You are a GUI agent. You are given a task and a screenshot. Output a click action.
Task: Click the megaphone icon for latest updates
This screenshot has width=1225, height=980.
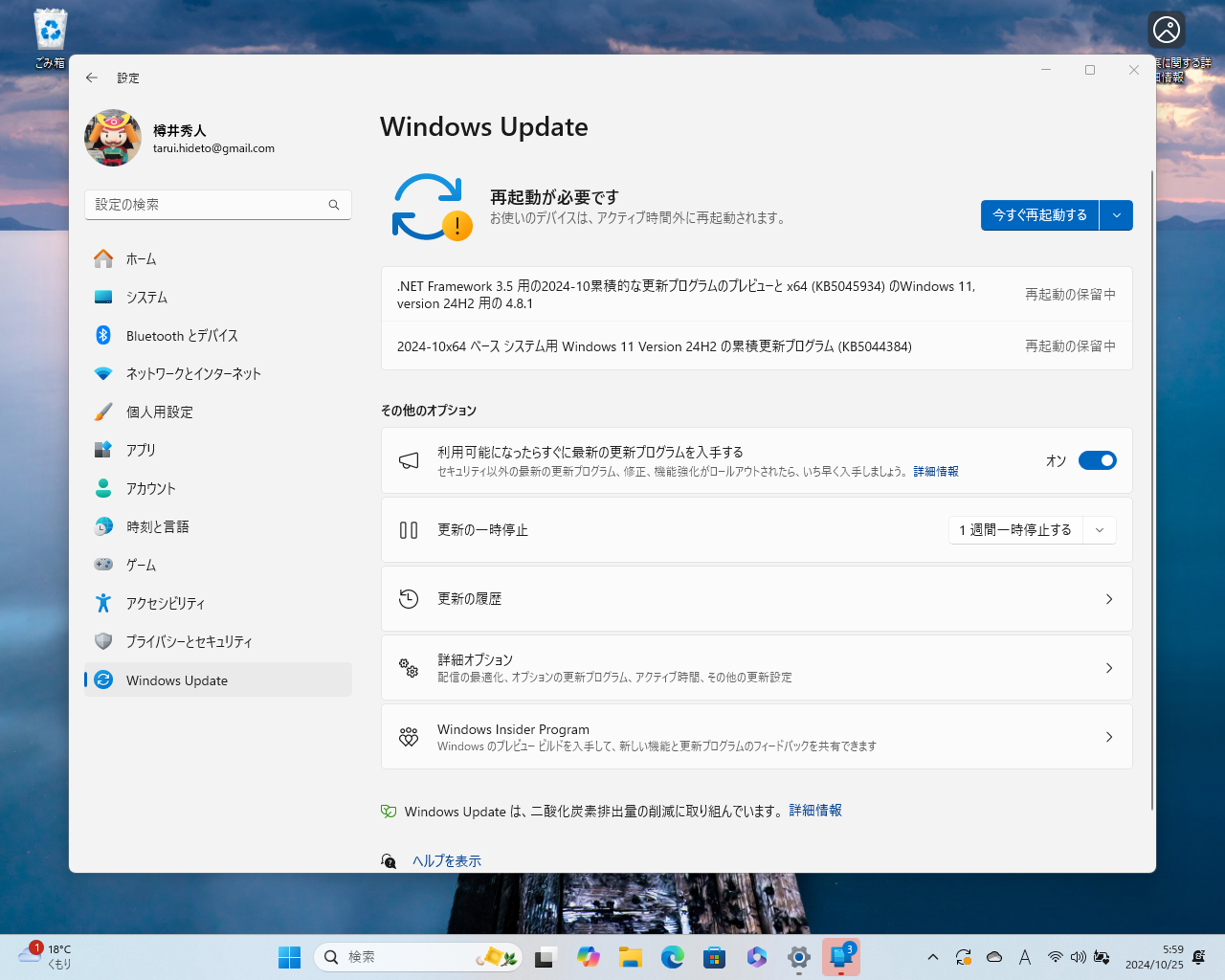pos(409,460)
